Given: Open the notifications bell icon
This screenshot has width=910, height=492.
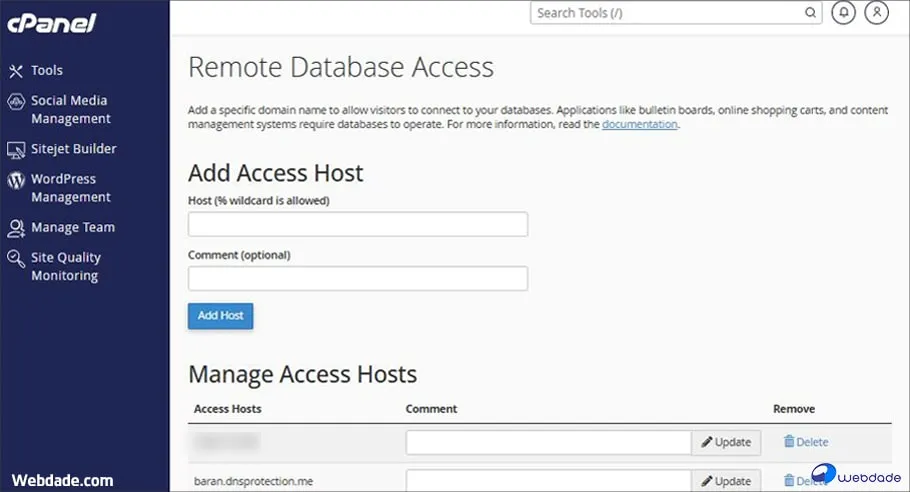Looking at the screenshot, I should click(x=843, y=12).
